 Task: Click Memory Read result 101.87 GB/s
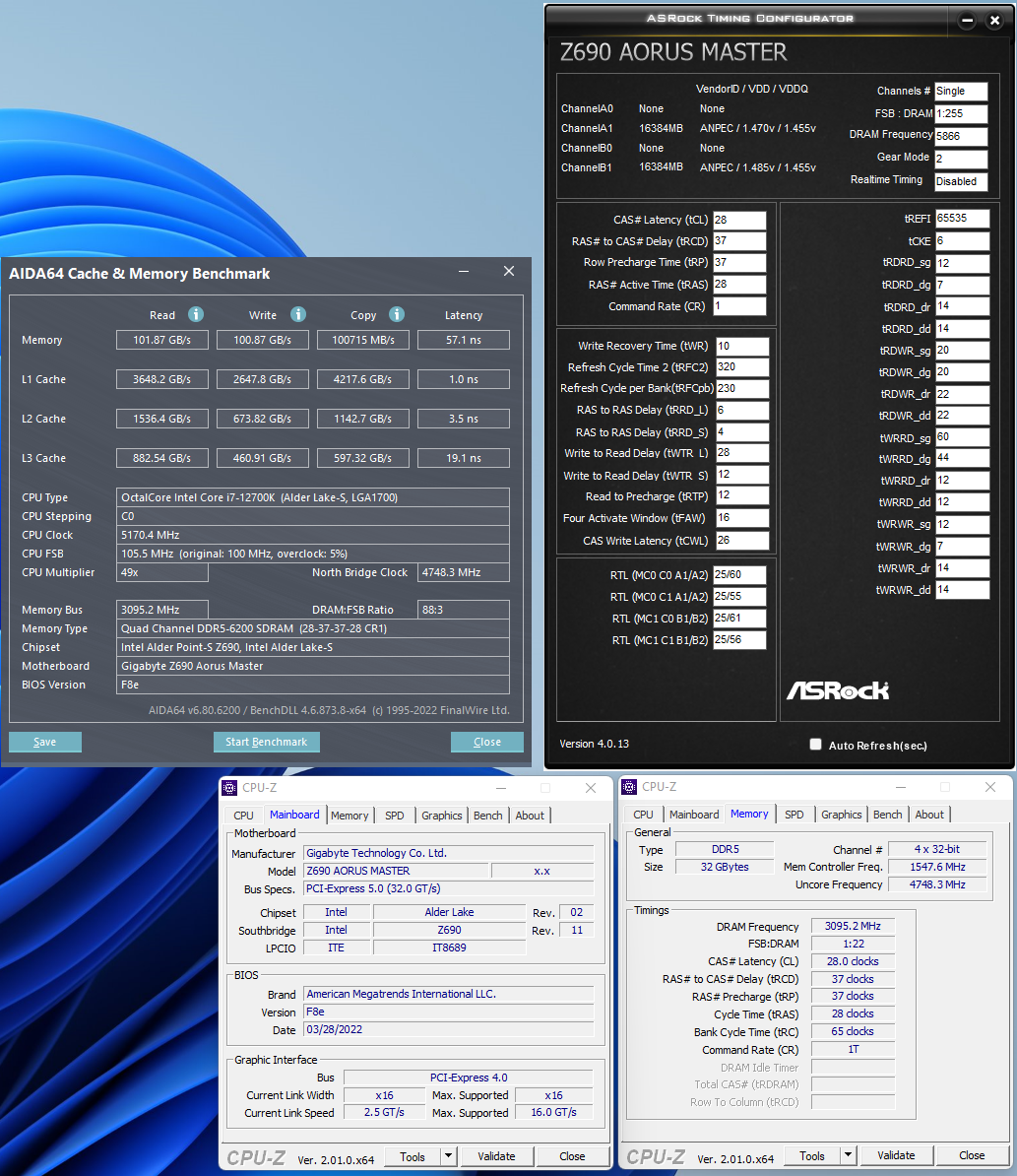pos(161,340)
